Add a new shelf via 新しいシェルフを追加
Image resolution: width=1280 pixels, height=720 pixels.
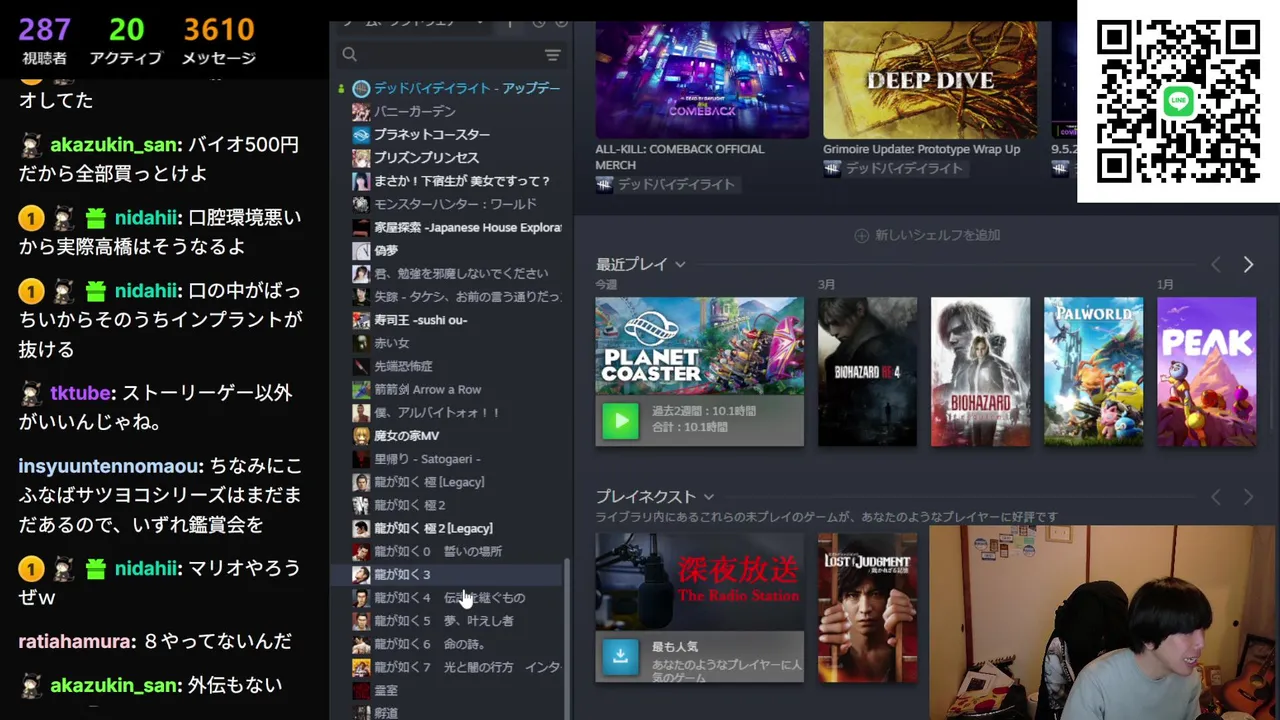(927, 235)
